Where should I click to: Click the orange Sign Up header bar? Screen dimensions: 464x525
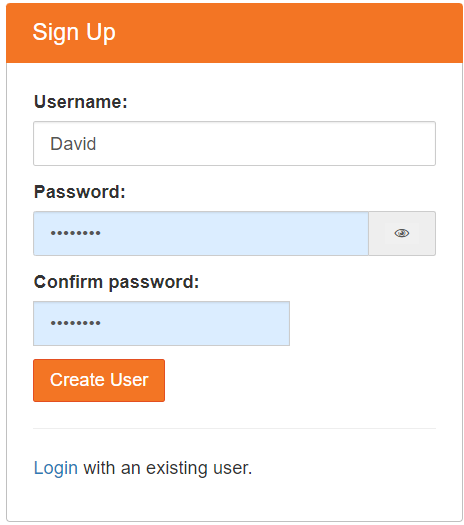(x=234, y=33)
